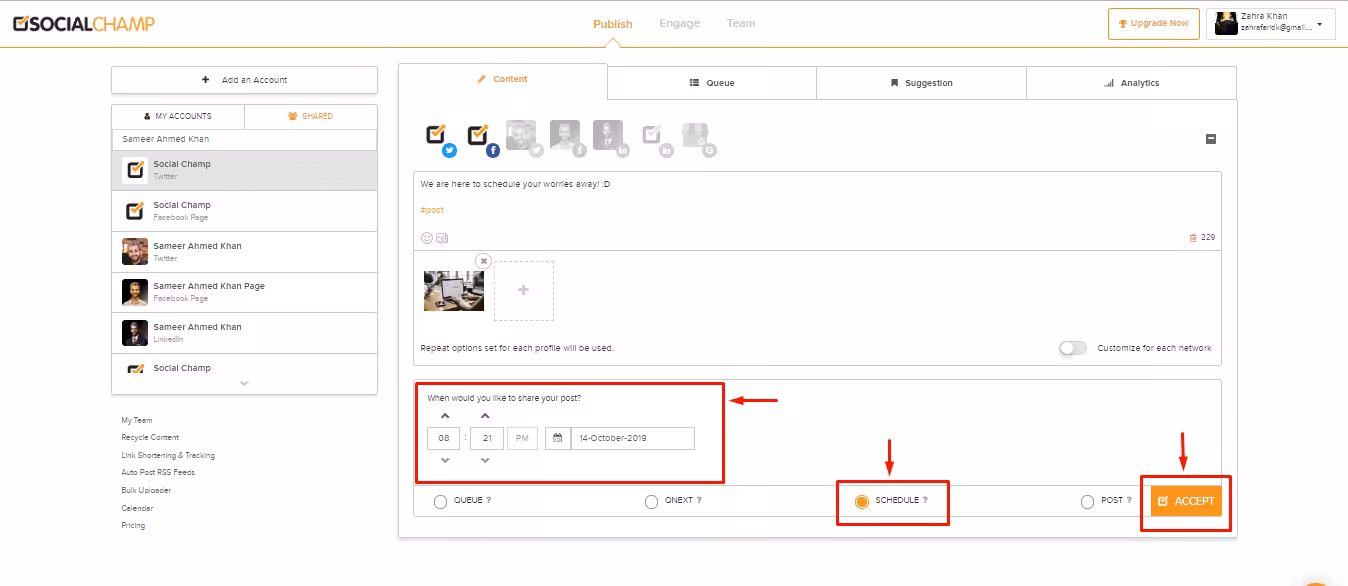Click the attached laptop image thumbnail
Image resolution: width=1348 pixels, height=586 pixels.
pyautogui.click(x=454, y=291)
